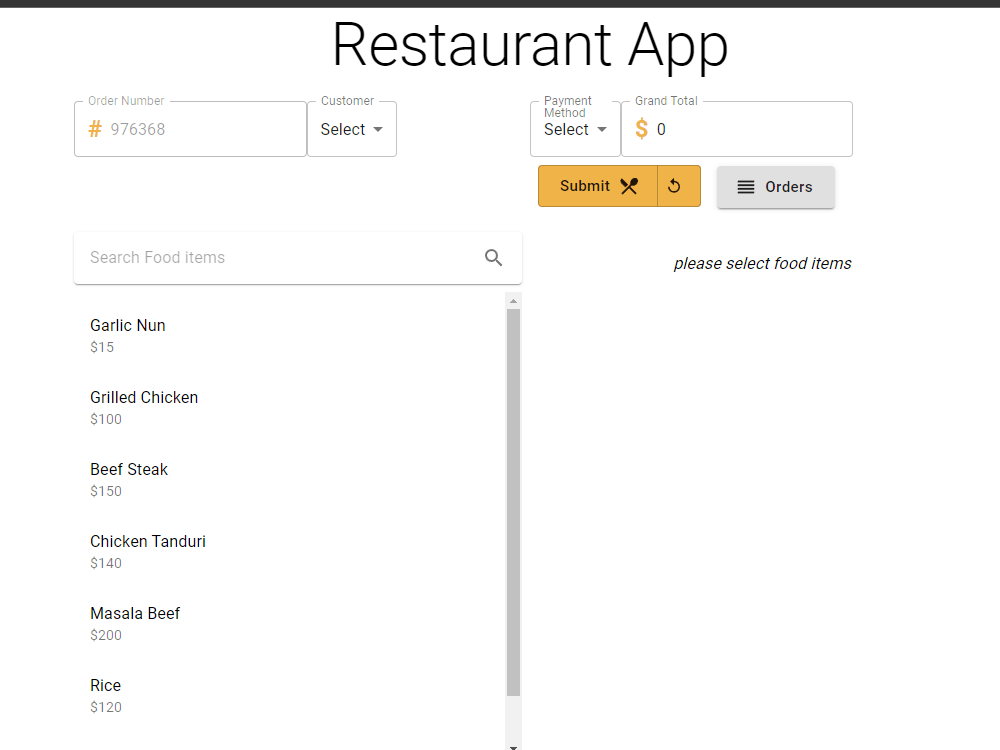Click the dropdown arrow in Customer select
The width and height of the screenshot is (1000, 750).
click(379, 129)
